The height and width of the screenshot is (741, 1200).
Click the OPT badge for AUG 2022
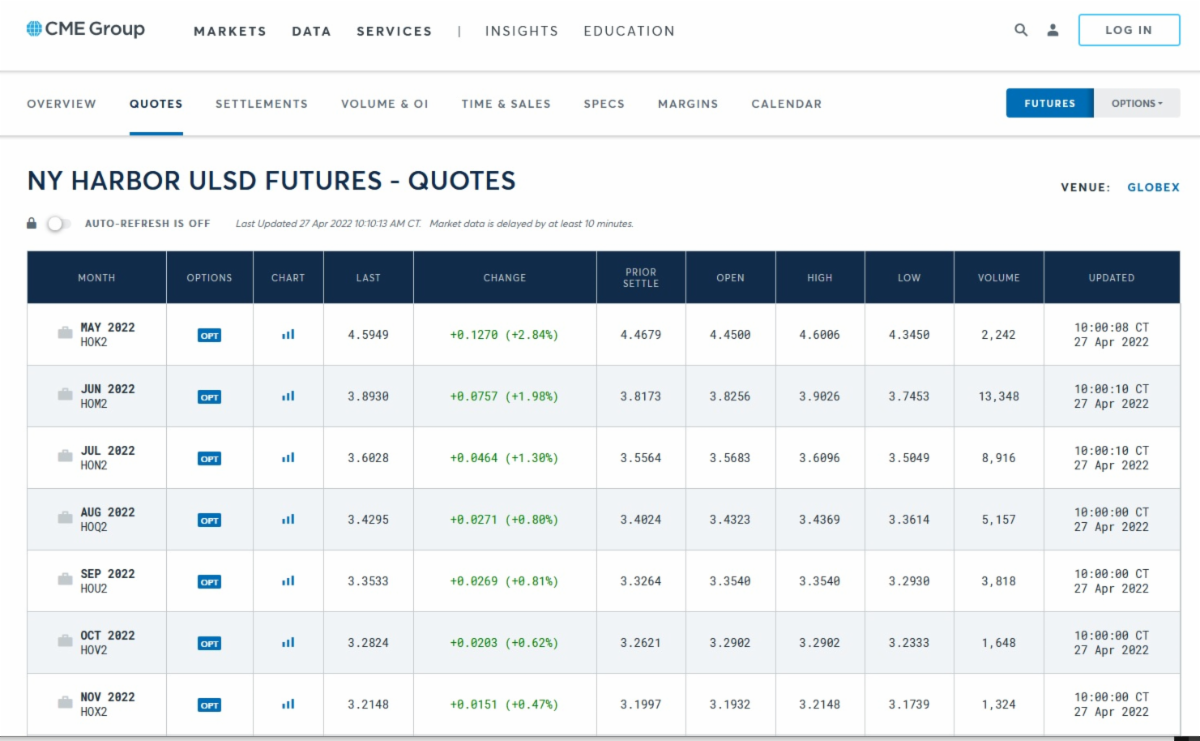209,520
